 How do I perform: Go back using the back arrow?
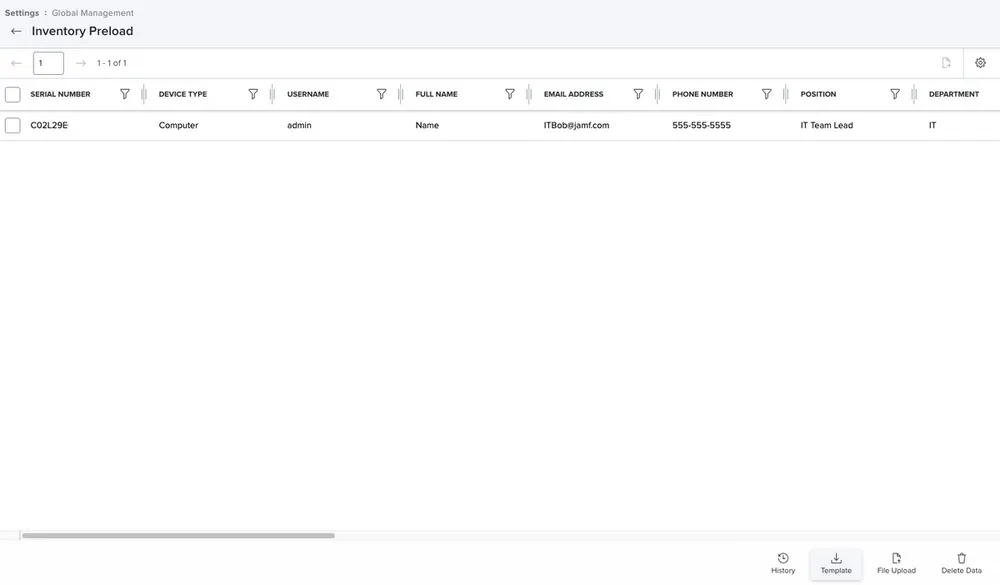(15, 30)
